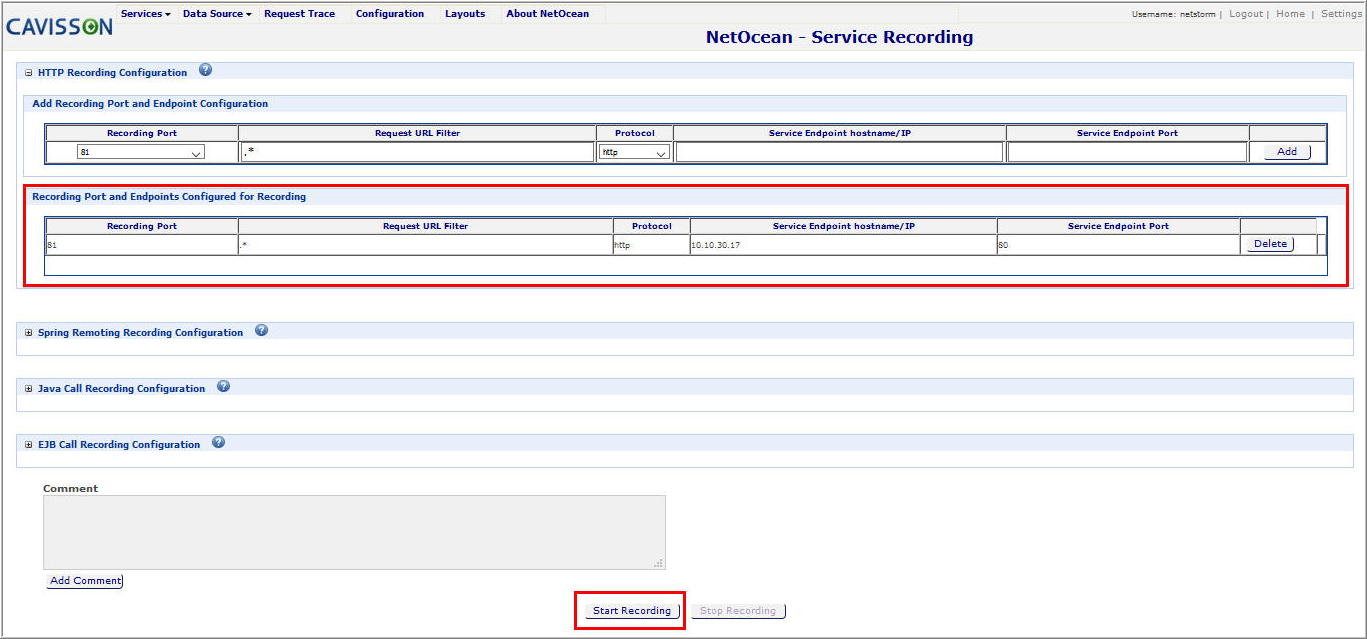Open the Recording Port dropdown

[141, 152]
